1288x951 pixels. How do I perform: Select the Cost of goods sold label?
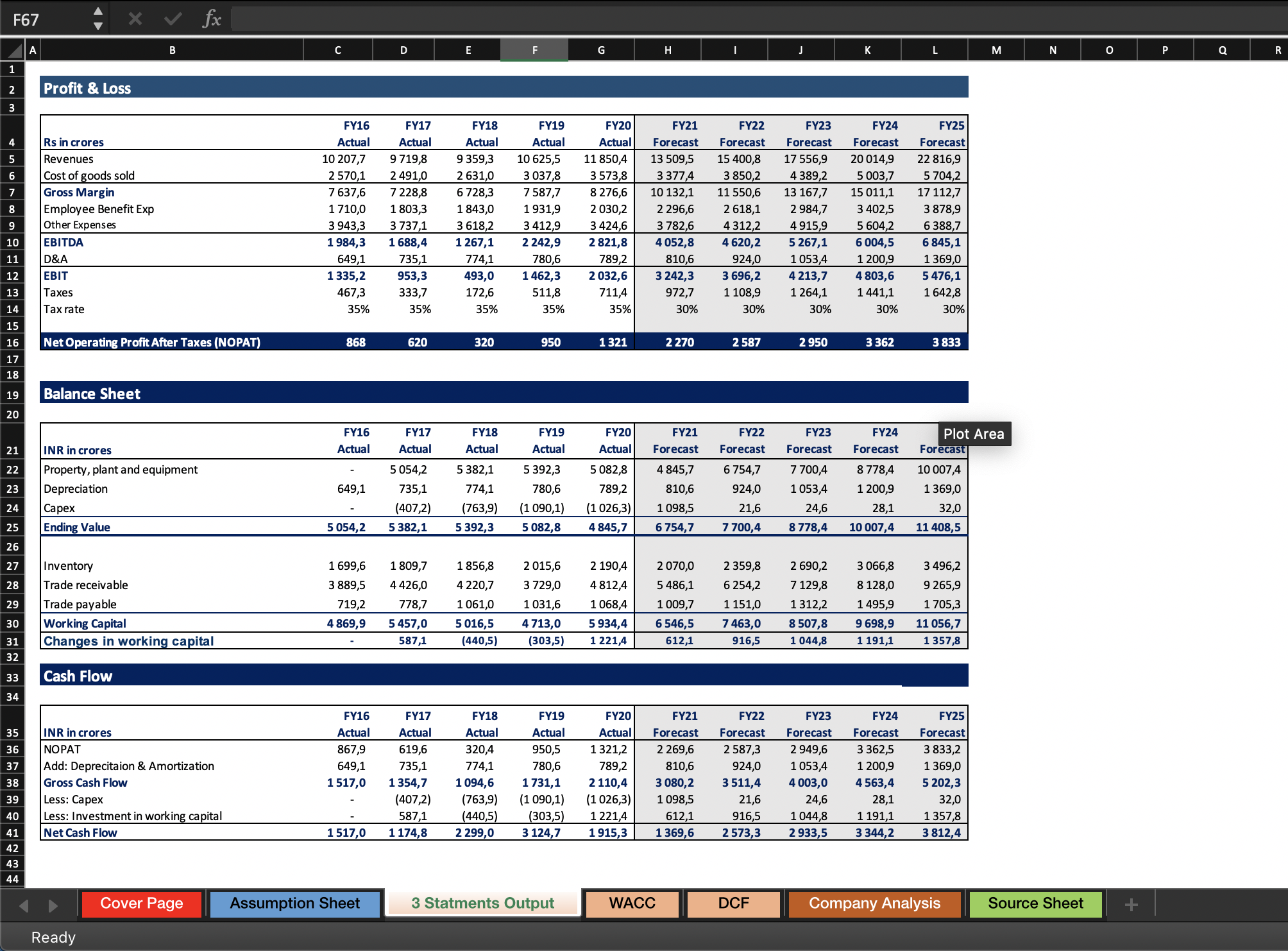[89, 176]
